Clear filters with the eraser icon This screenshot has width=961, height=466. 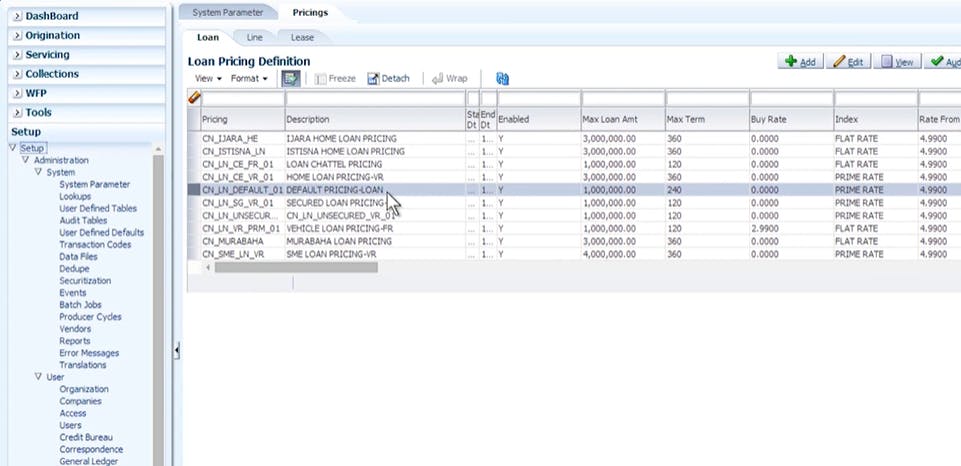tap(194, 97)
